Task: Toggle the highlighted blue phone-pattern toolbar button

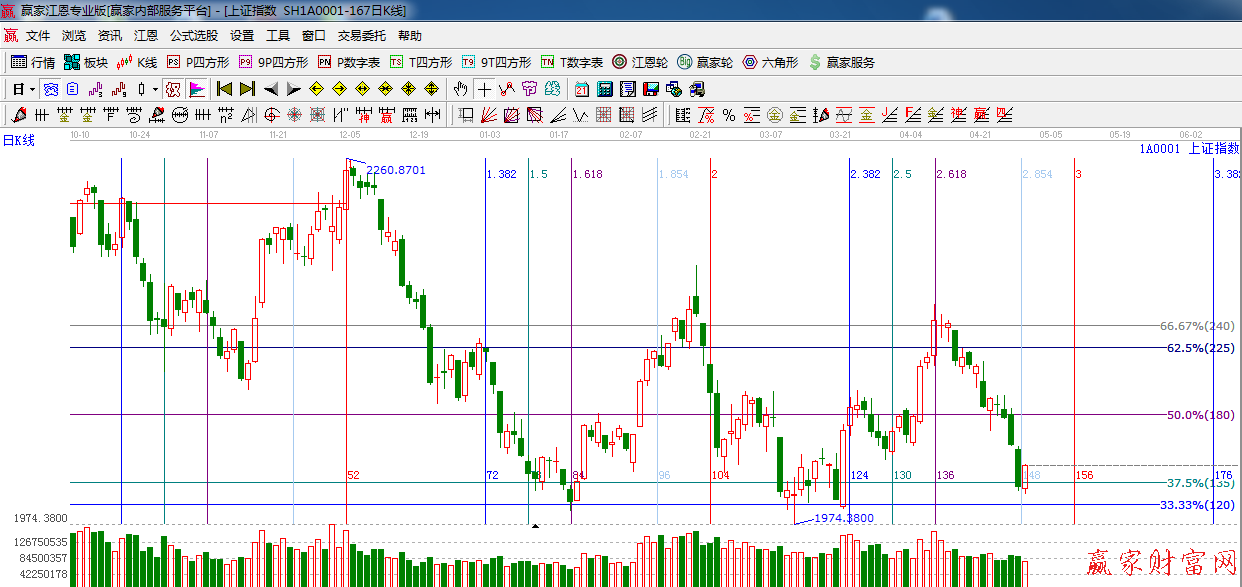Action: tap(50, 89)
